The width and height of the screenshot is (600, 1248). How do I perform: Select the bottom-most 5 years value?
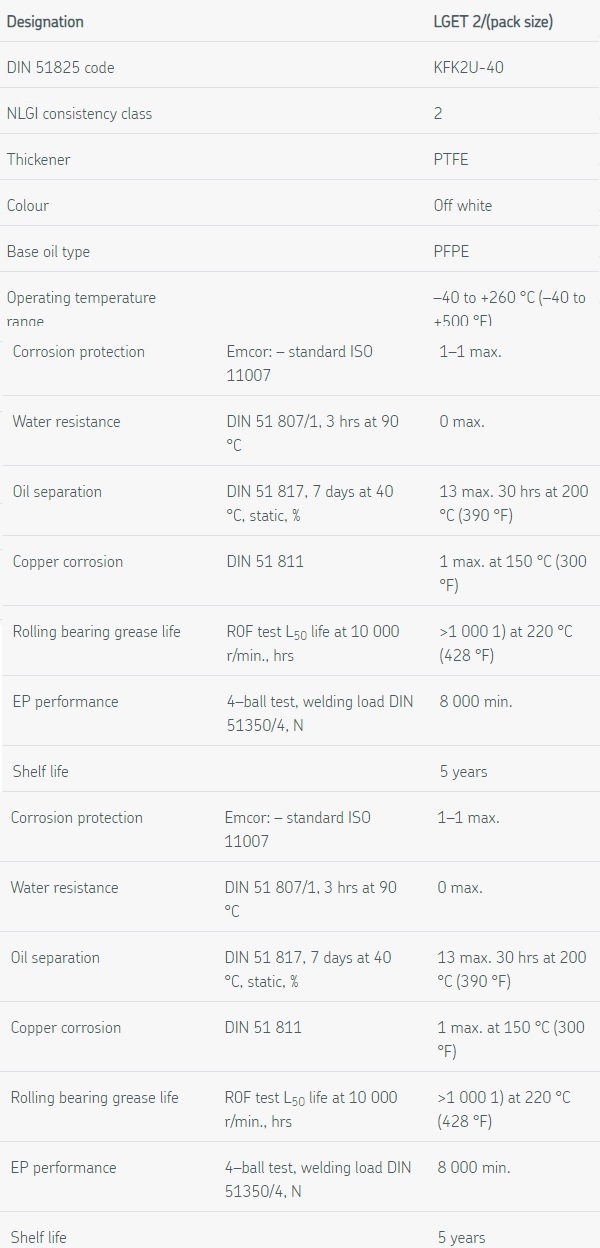click(x=462, y=1237)
